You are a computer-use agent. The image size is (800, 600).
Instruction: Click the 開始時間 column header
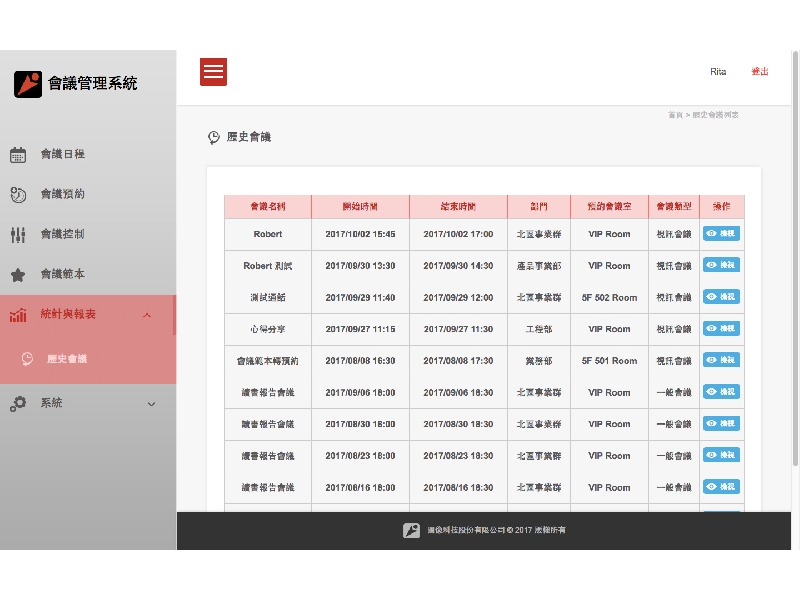coord(360,206)
